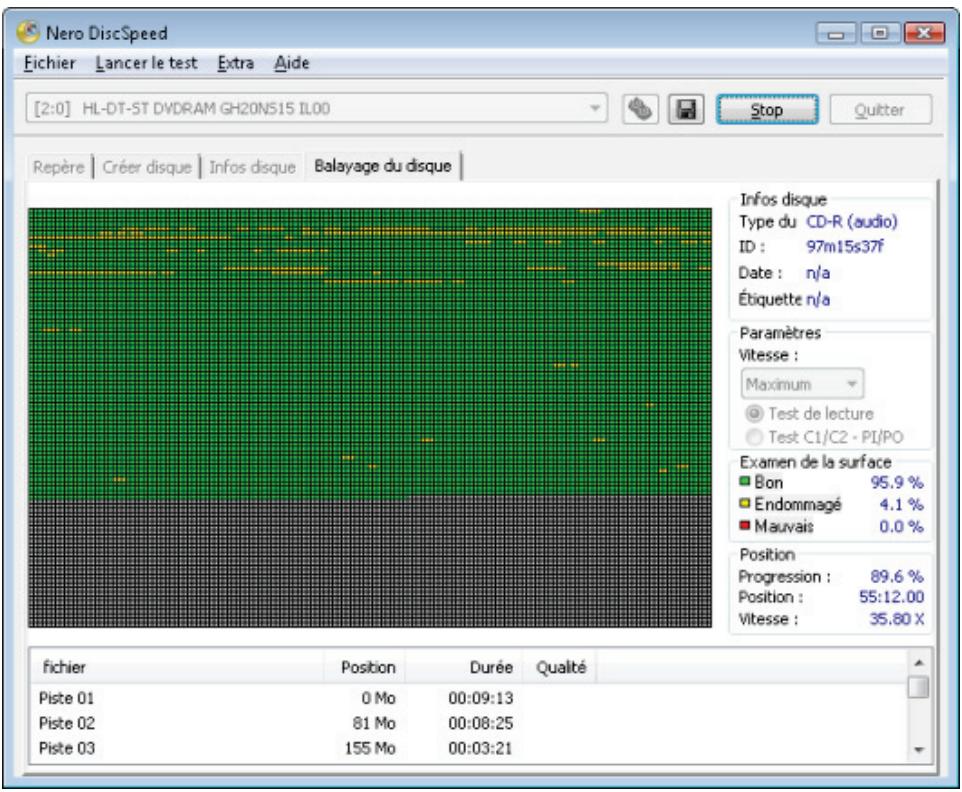
Task: Click the Stop button
Action: click(x=767, y=110)
